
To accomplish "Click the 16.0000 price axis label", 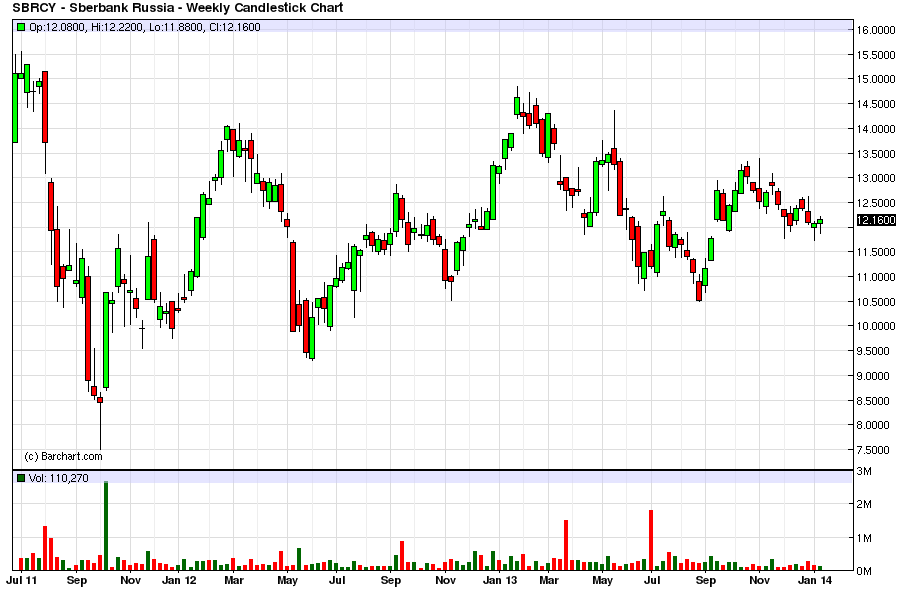I will pyautogui.click(x=876, y=30).
